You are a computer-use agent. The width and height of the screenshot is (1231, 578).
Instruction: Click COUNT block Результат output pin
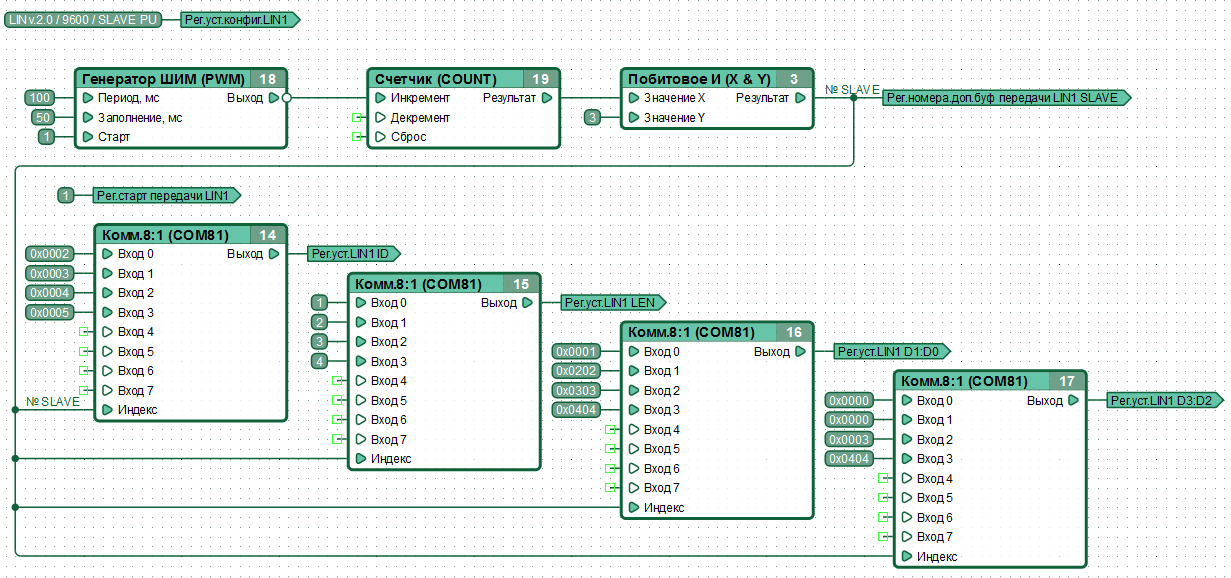tap(547, 98)
